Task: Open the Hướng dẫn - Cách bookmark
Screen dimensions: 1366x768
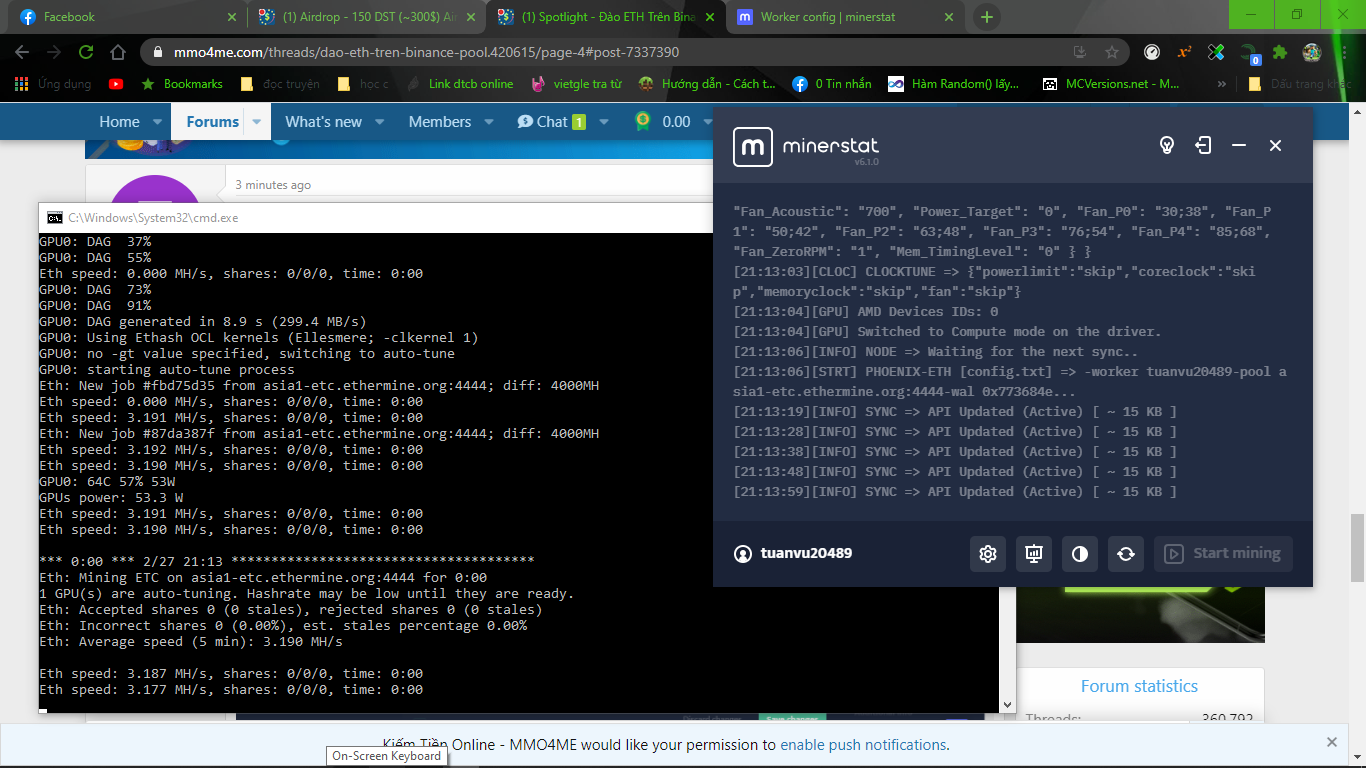Action: click(707, 84)
